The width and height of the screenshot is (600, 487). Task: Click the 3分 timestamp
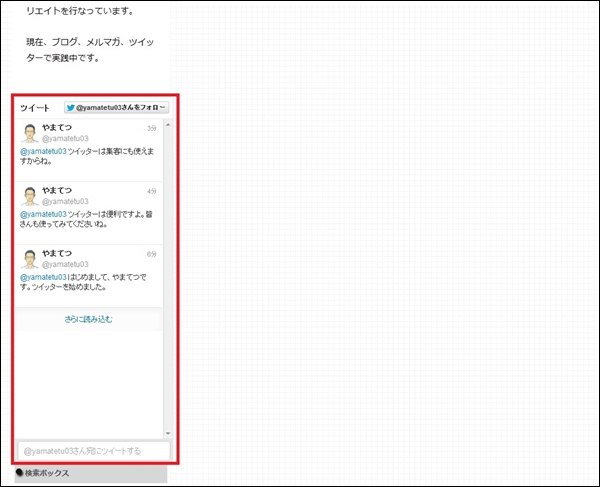pyautogui.click(x=152, y=128)
